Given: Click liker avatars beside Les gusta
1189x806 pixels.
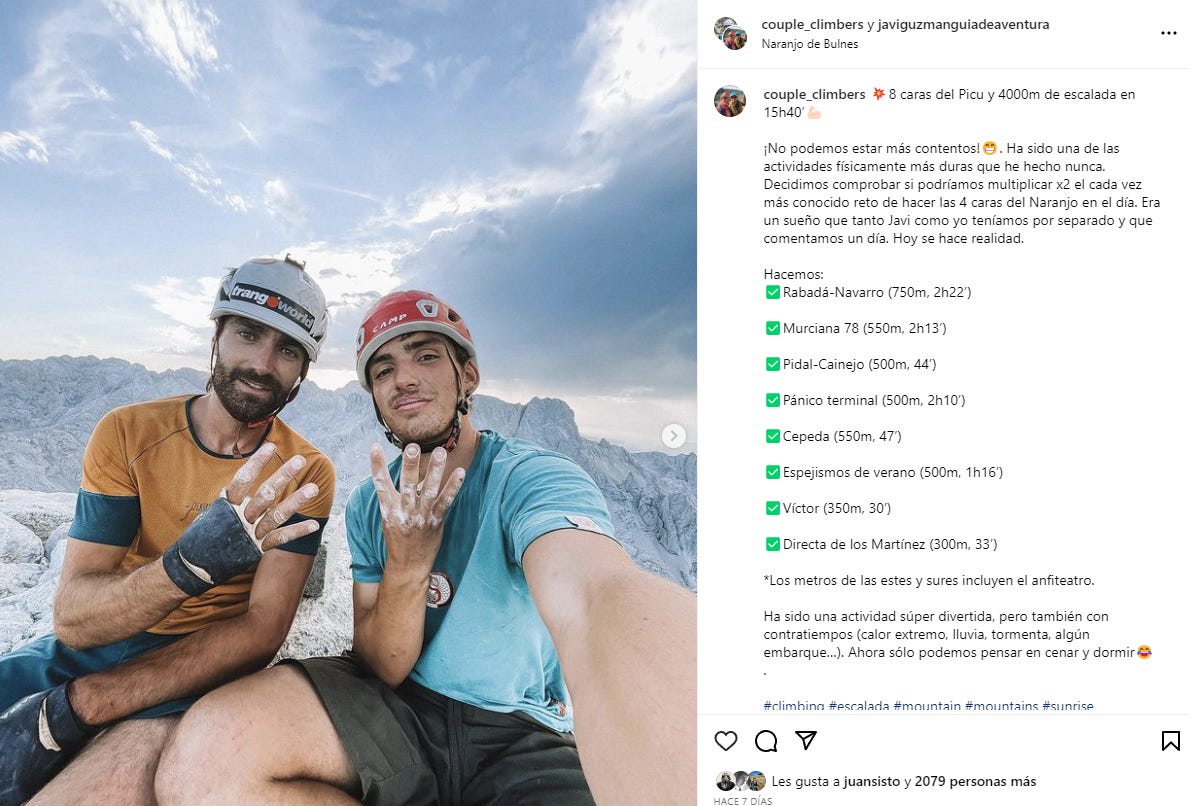Looking at the screenshot, I should tap(741, 781).
